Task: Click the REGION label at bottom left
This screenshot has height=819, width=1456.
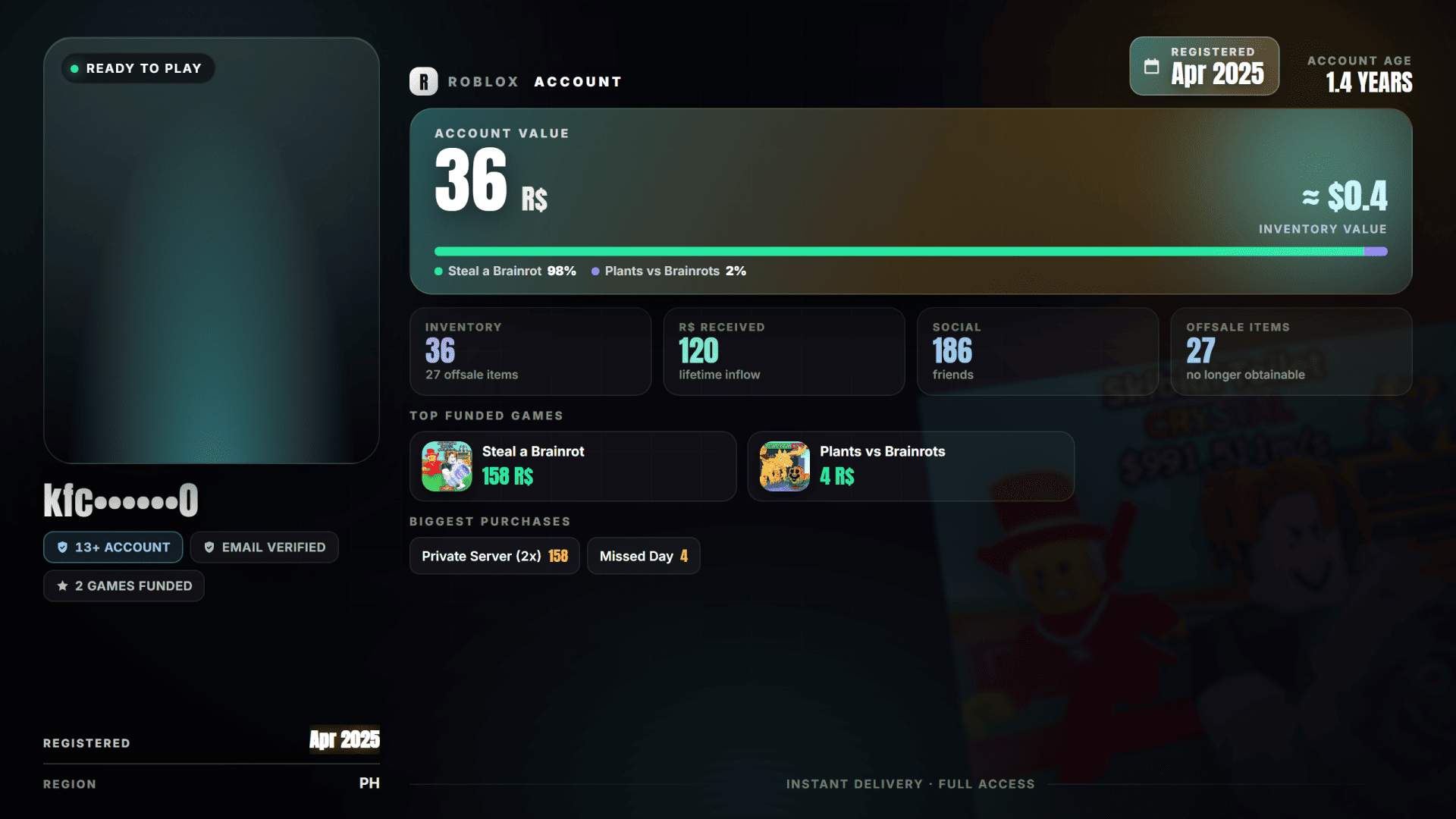Action: [x=70, y=784]
